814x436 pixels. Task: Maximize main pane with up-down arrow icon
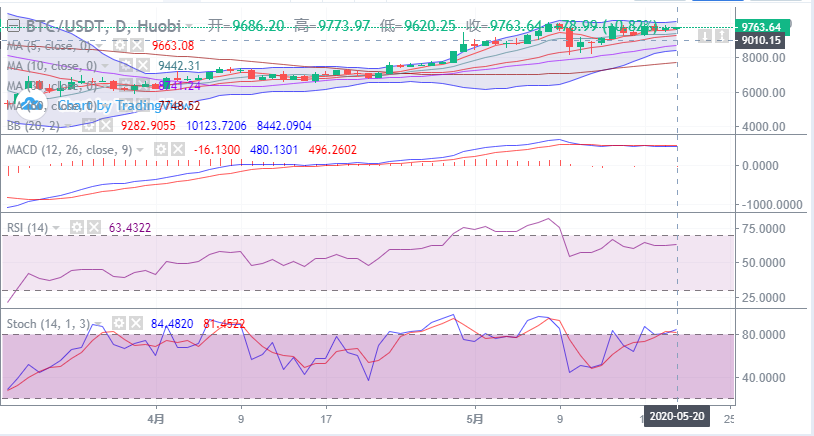pyautogui.click(x=720, y=37)
